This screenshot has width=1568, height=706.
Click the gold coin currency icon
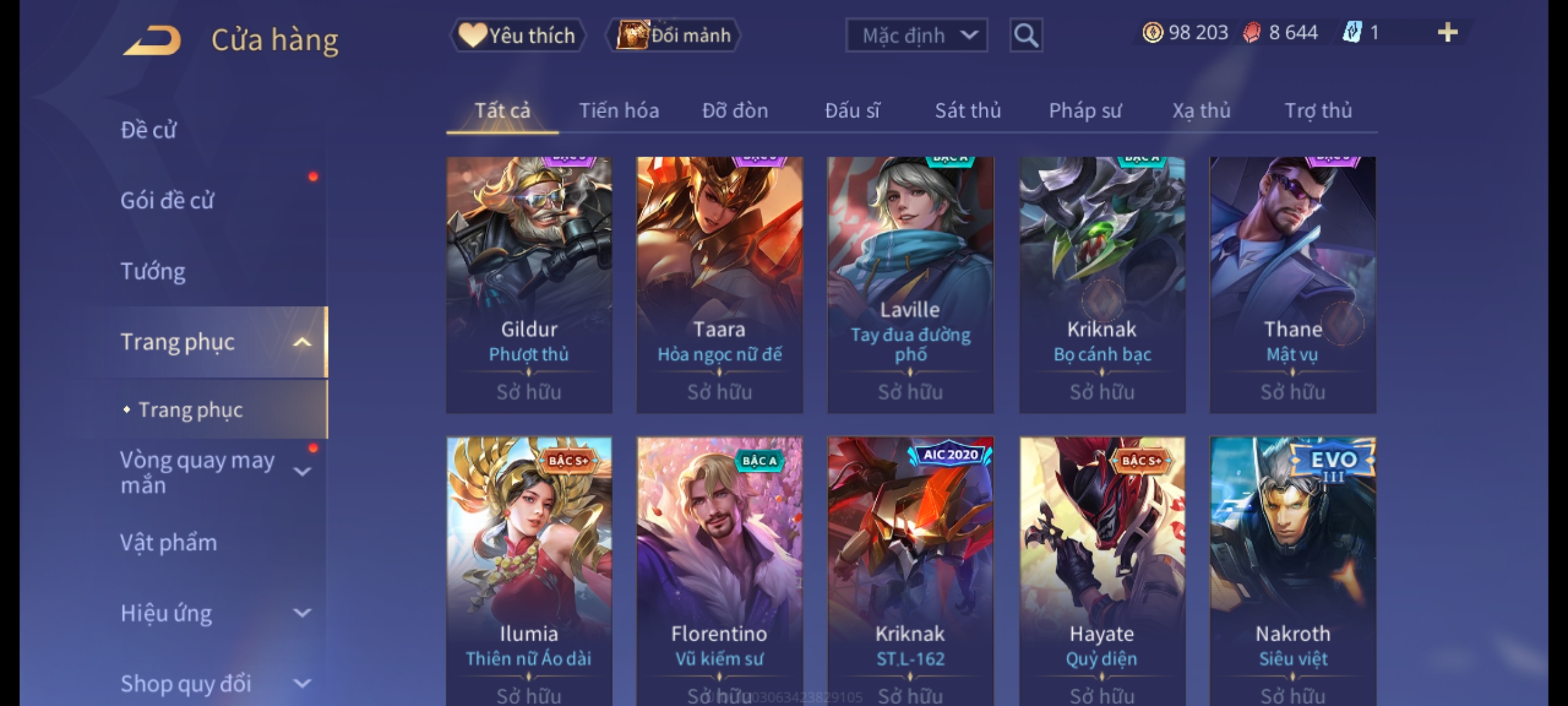pos(1152,33)
